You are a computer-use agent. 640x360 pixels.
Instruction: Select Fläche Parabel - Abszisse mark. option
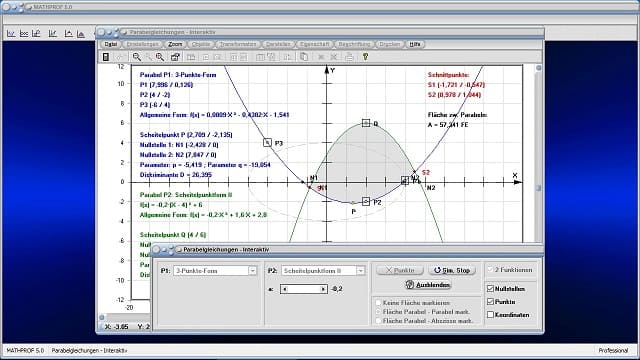tap(378, 321)
